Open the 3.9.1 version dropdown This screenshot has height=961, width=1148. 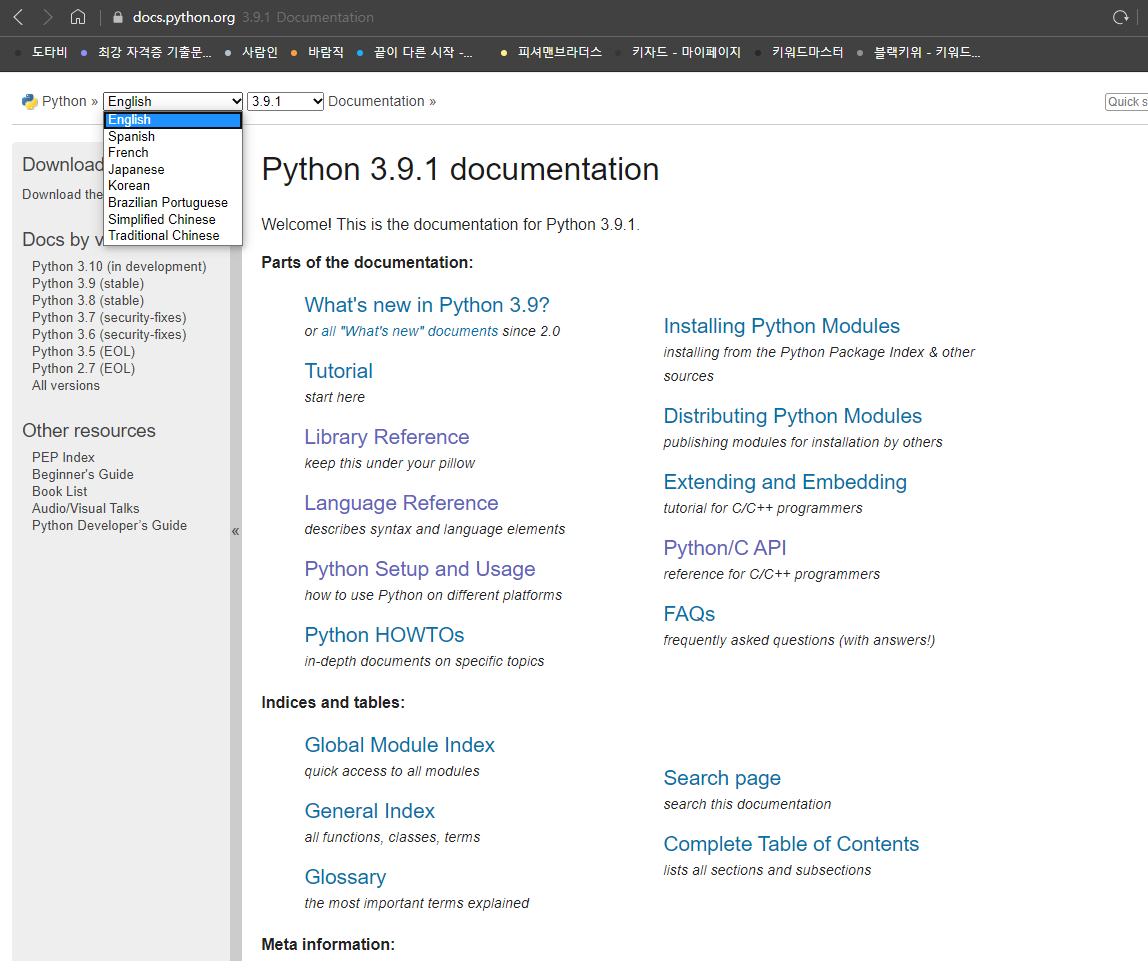coord(286,102)
